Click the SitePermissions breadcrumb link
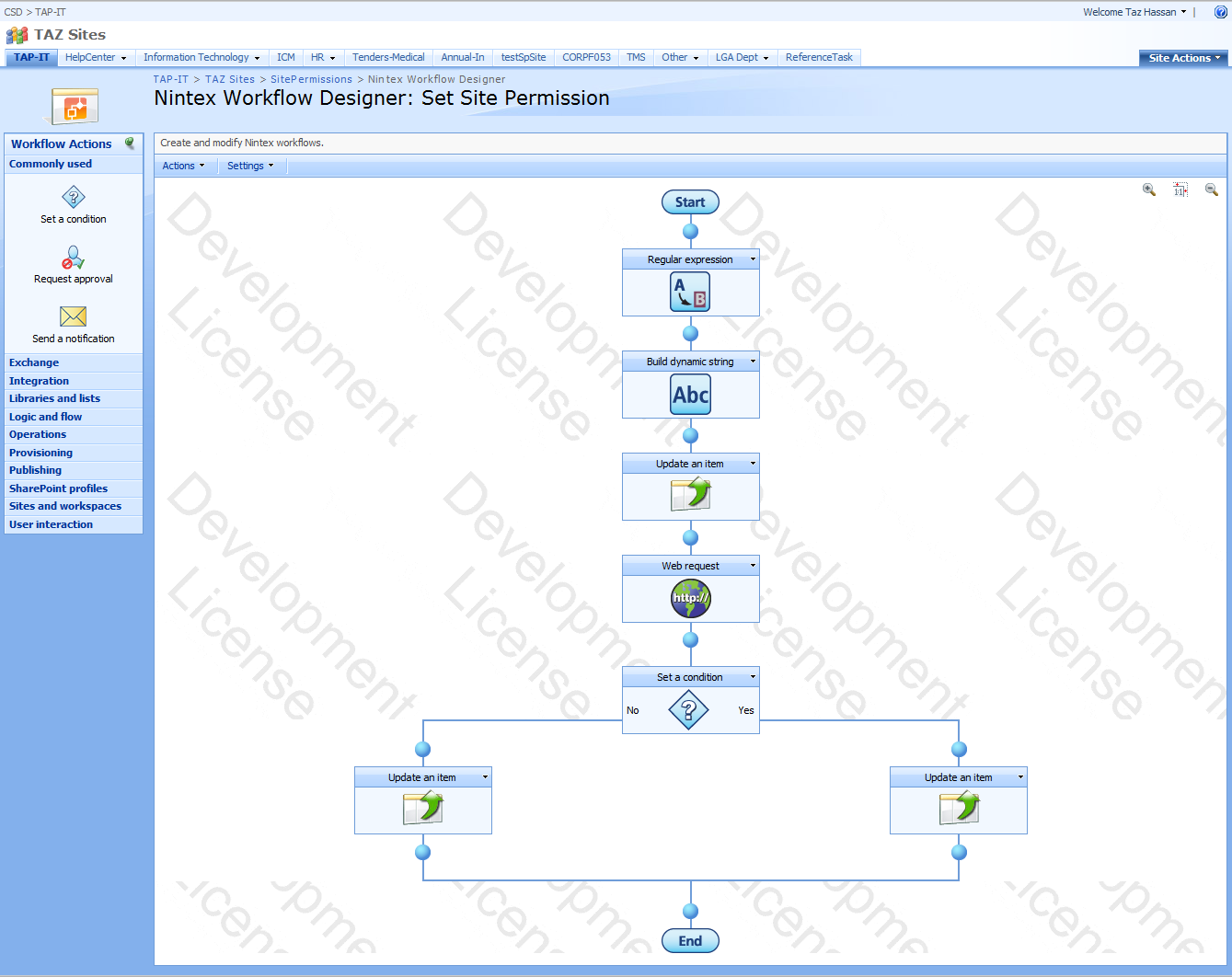The image size is (1232, 977). [x=311, y=79]
